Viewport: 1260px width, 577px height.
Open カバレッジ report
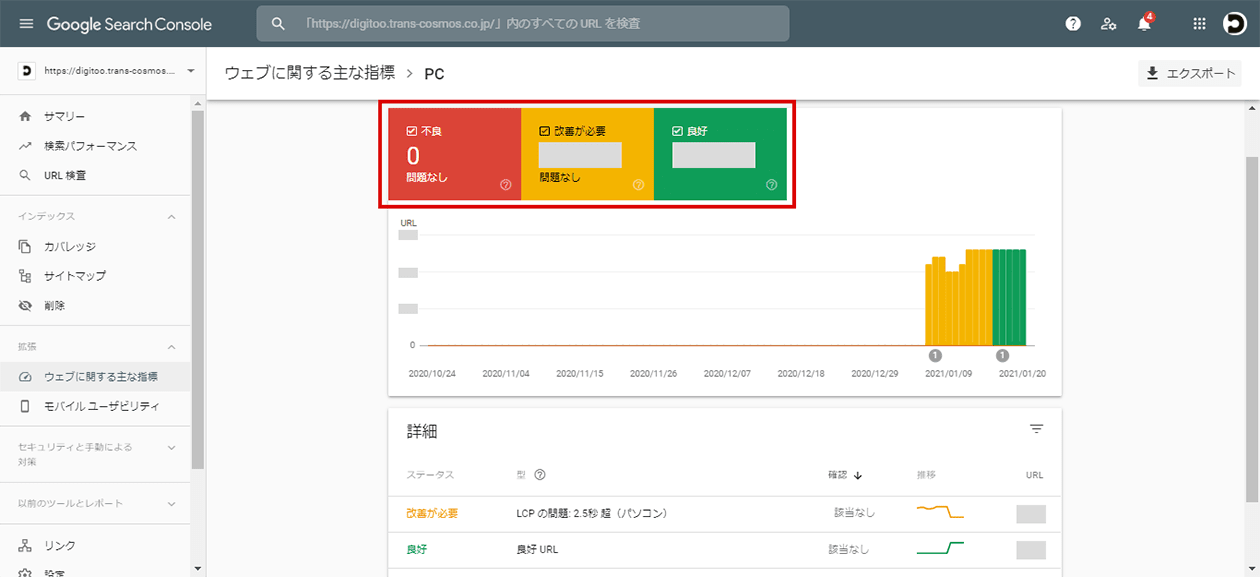click(95, 246)
